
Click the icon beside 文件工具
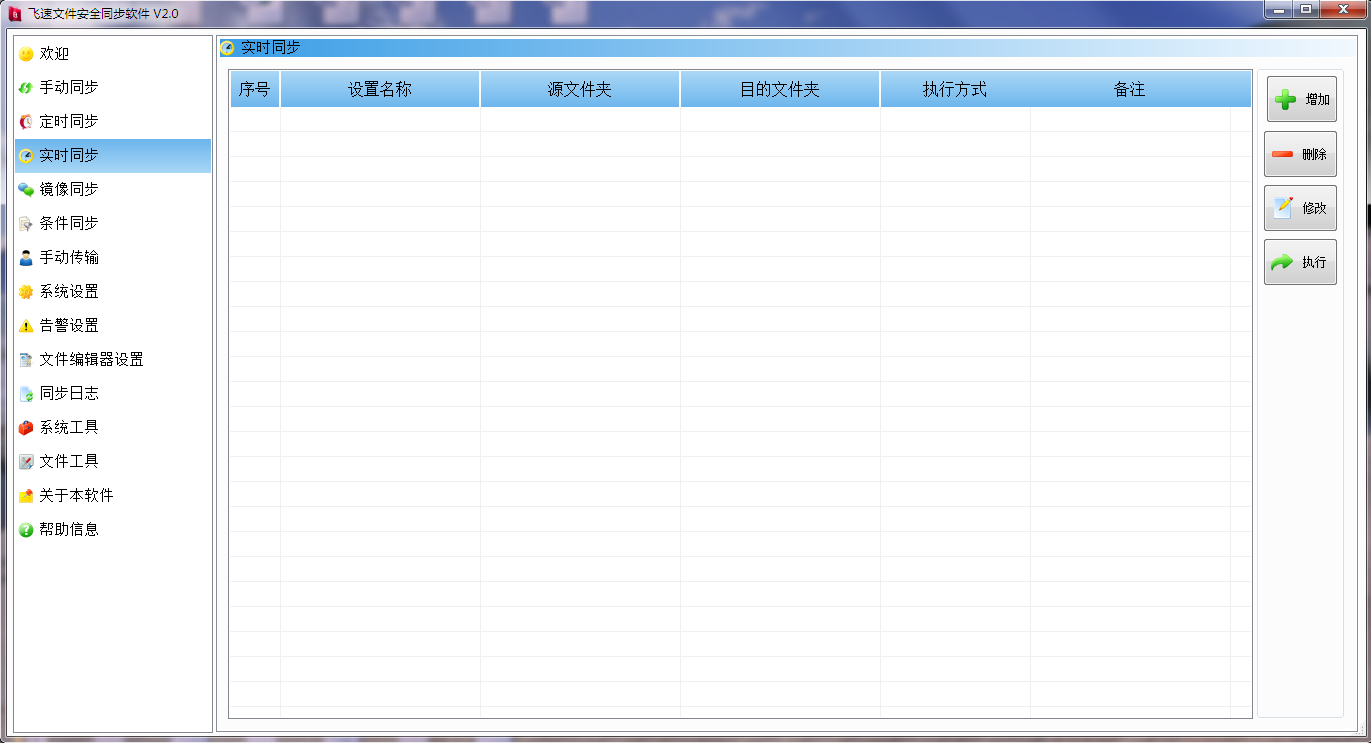26,462
